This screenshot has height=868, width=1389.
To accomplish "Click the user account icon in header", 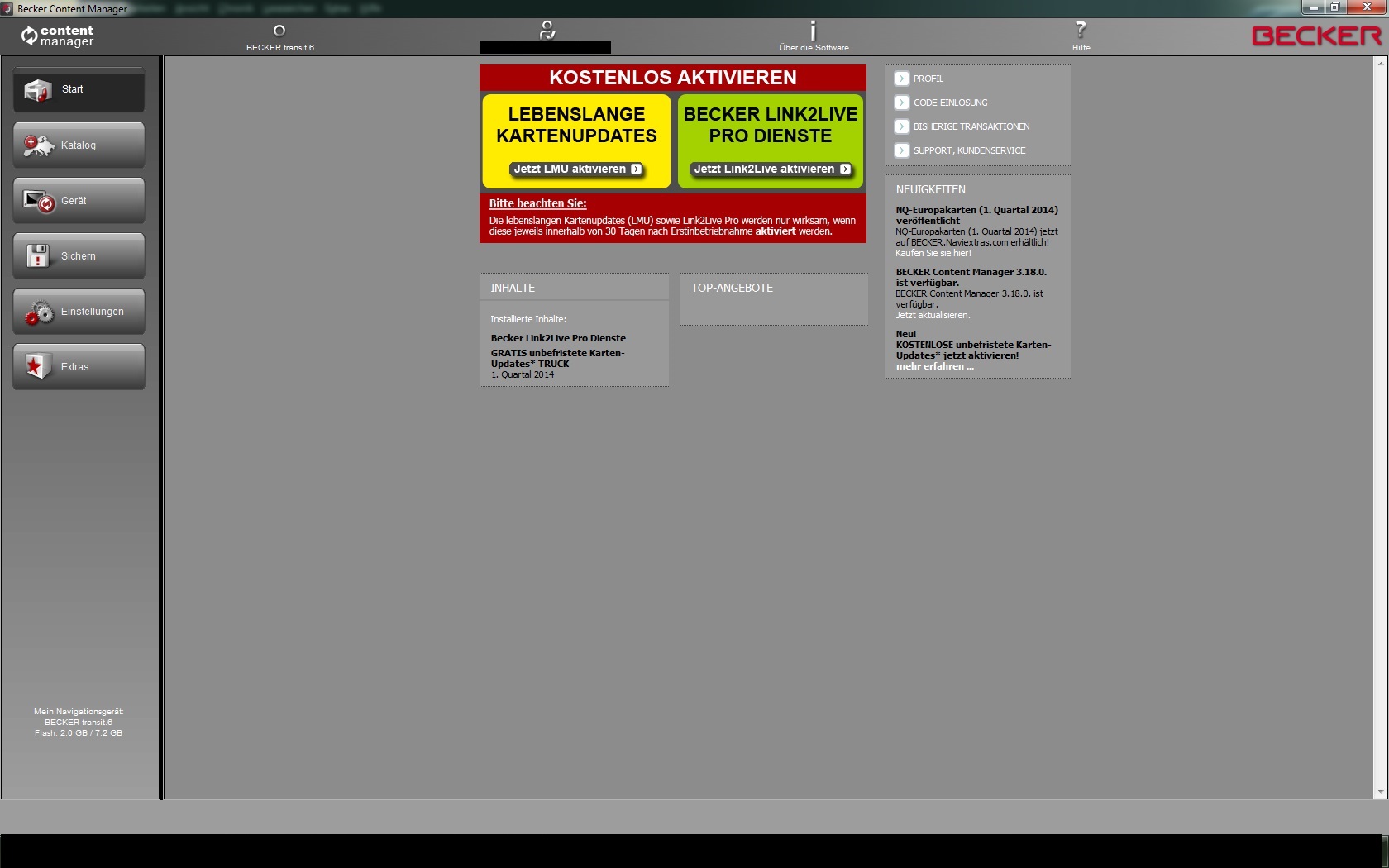I will coord(547,31).
